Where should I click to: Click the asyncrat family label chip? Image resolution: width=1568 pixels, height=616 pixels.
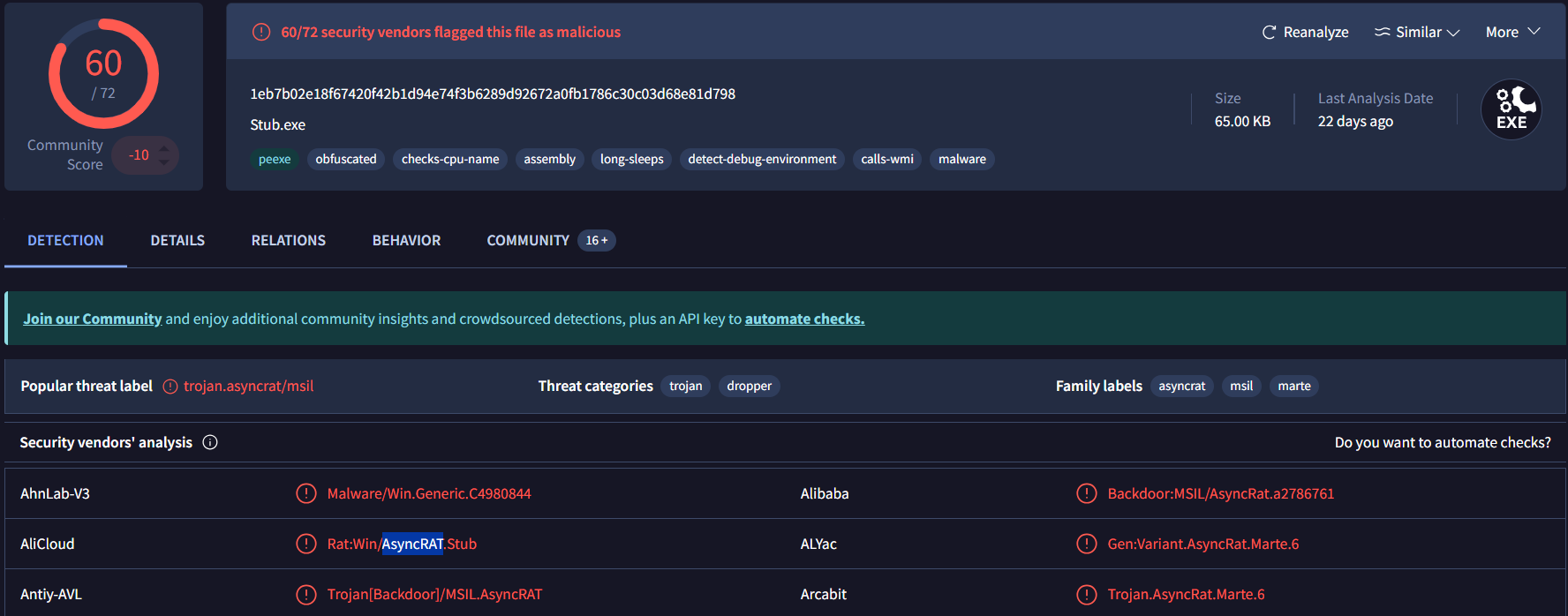click(x=1182, y=386)
